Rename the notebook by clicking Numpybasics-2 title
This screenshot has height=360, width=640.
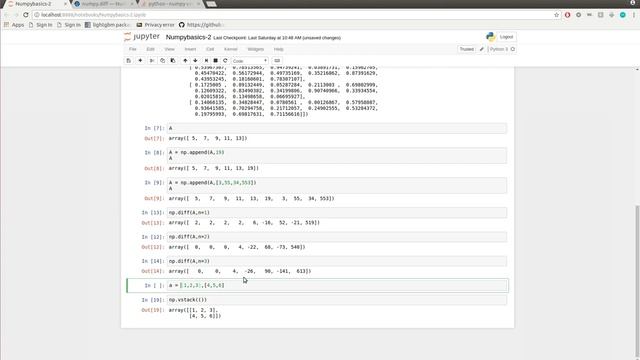188,37
